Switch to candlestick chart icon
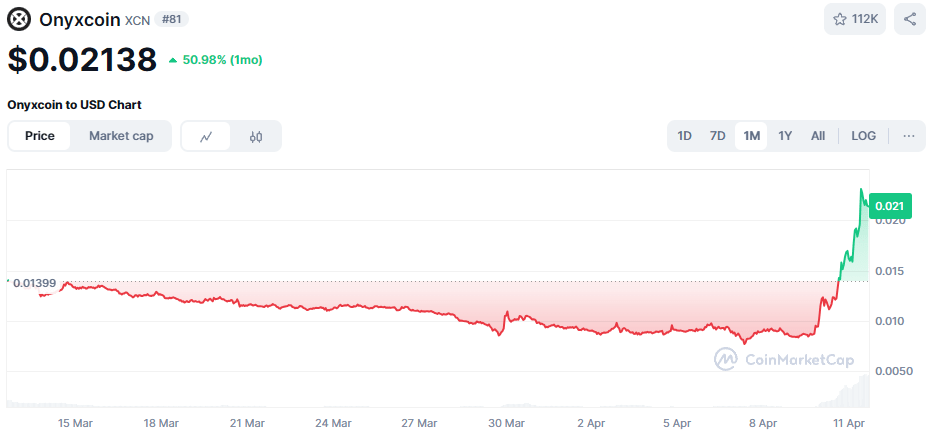The width and height of the screenshot is (930, 433). [x=256, y=136]
